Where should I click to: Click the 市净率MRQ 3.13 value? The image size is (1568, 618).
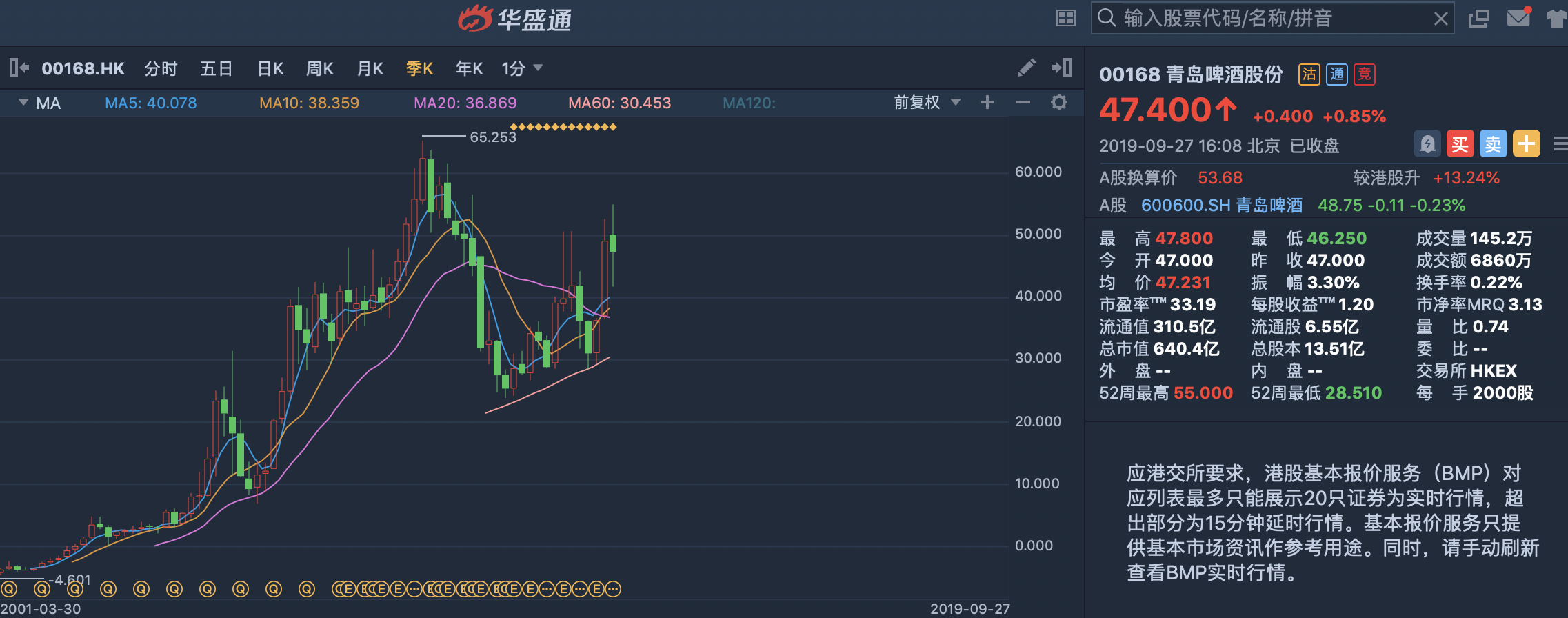pyautogui.click(x=1525, y=305)
